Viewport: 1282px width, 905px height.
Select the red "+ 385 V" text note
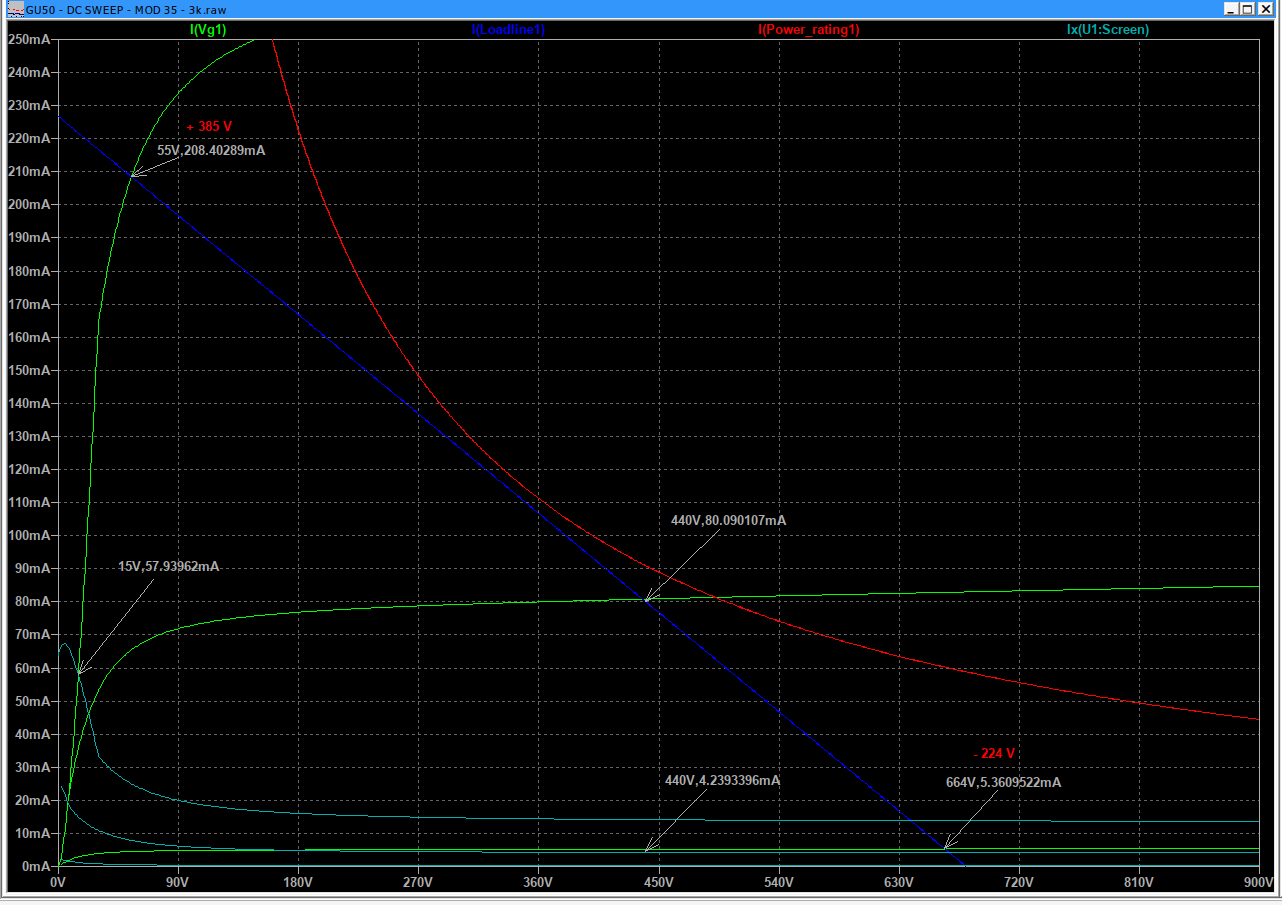[209, 127]
